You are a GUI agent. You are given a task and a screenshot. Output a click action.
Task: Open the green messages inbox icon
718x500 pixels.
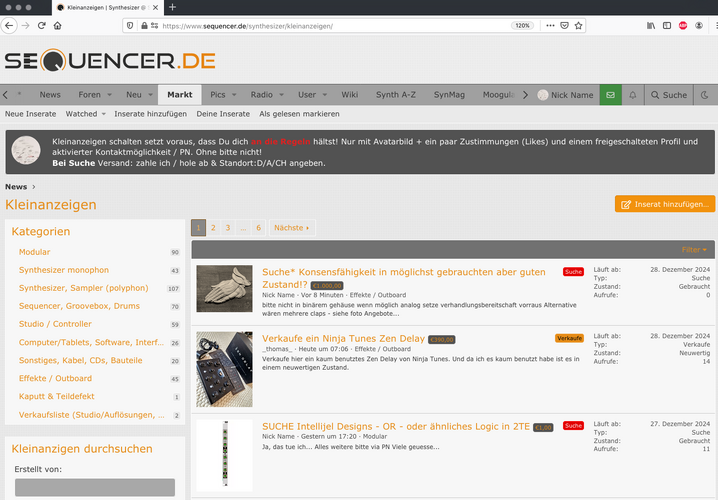(x=610, y=95)
